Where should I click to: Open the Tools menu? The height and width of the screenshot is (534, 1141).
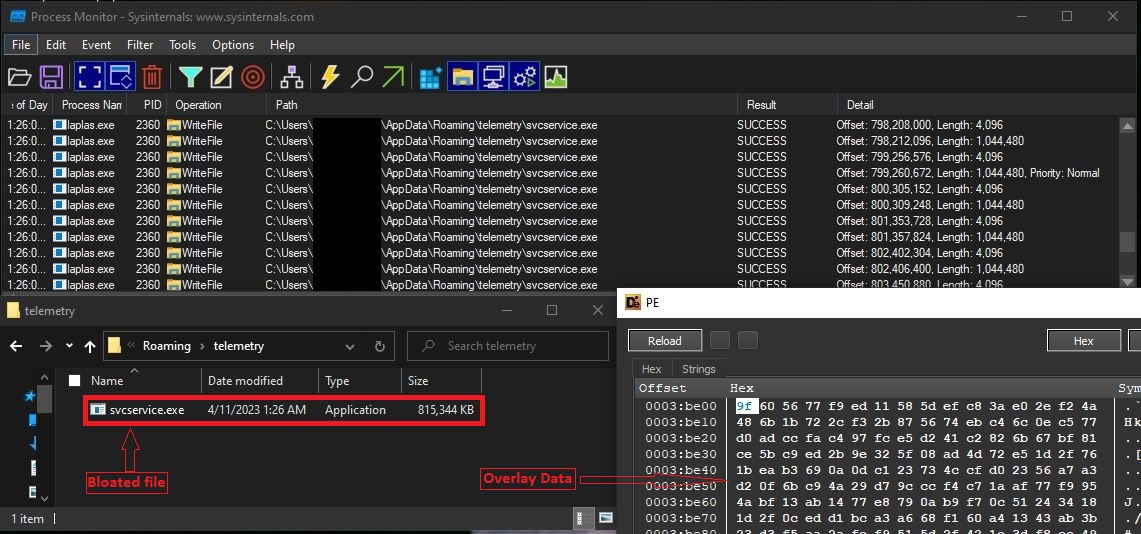tap(183, 44)
